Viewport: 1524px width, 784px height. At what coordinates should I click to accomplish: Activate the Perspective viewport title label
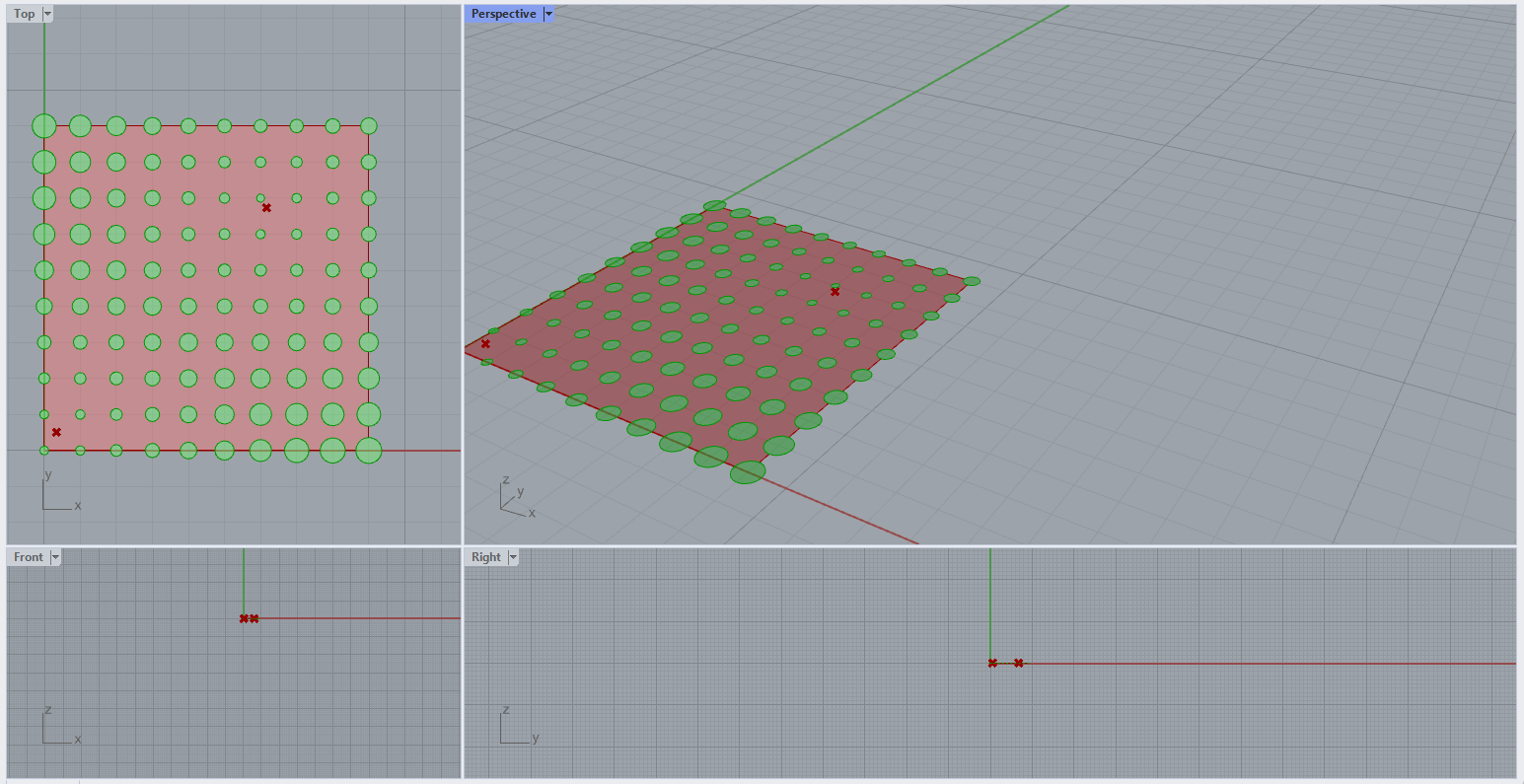pos(504,14)
